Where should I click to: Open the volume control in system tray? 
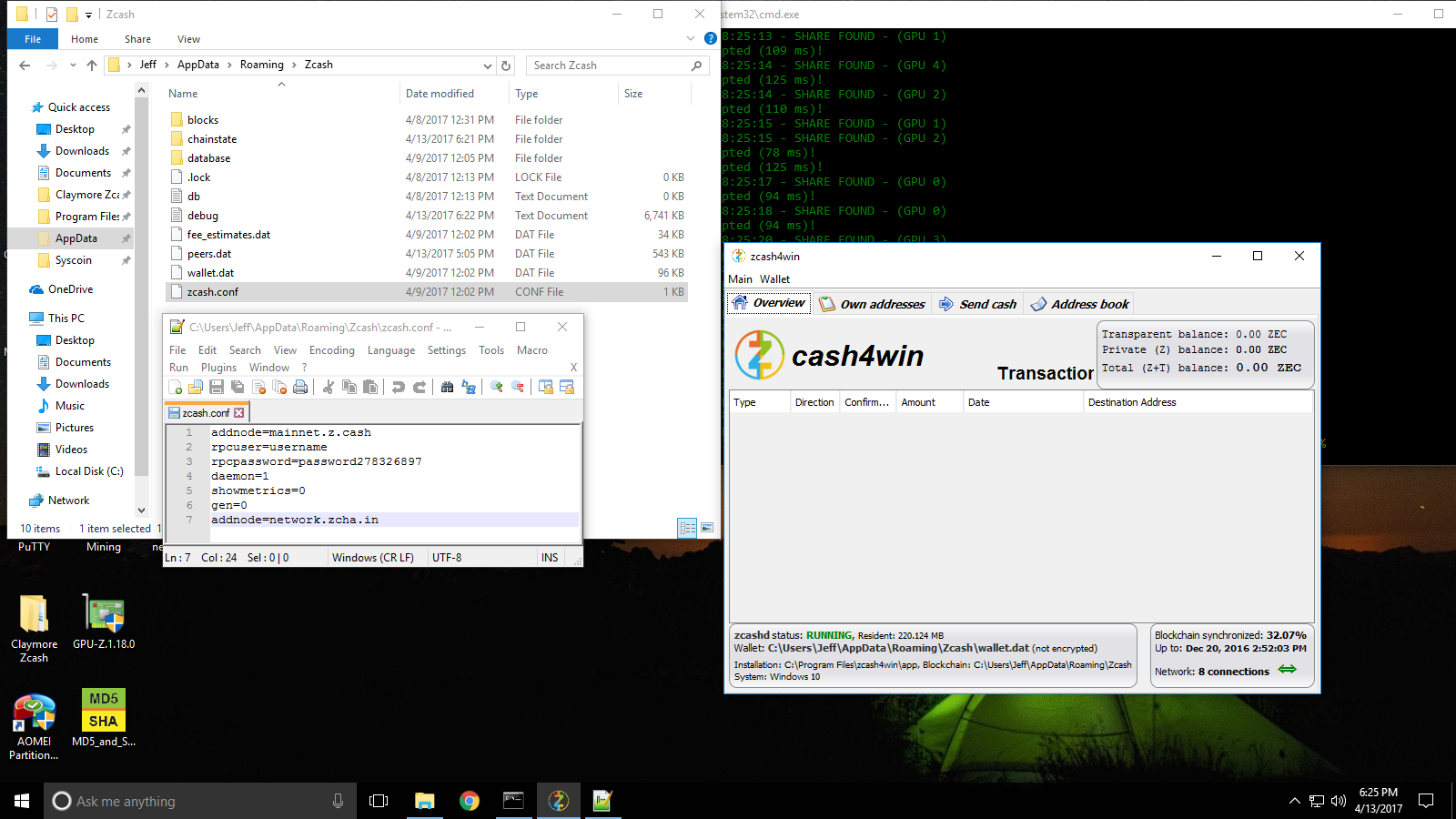pos(1338,801)
